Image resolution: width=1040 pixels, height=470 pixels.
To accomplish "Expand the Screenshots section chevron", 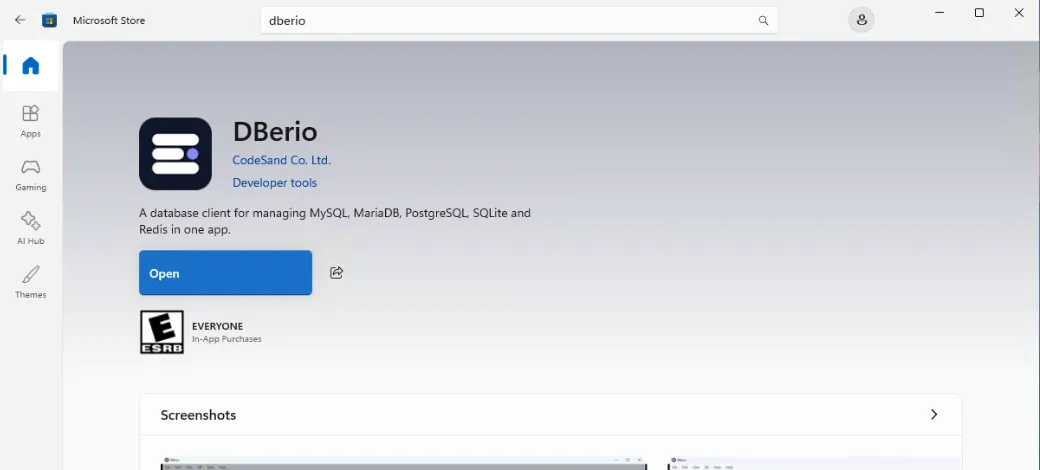I will tap(934, 414).
